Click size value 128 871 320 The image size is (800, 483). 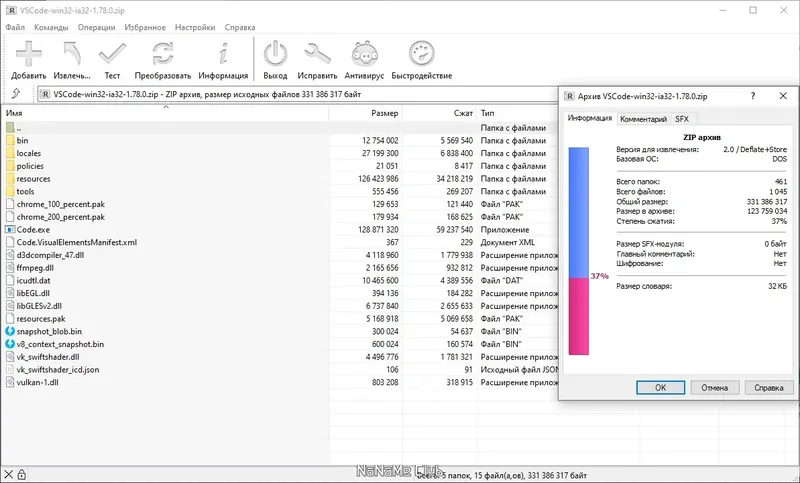pos(378,230)
